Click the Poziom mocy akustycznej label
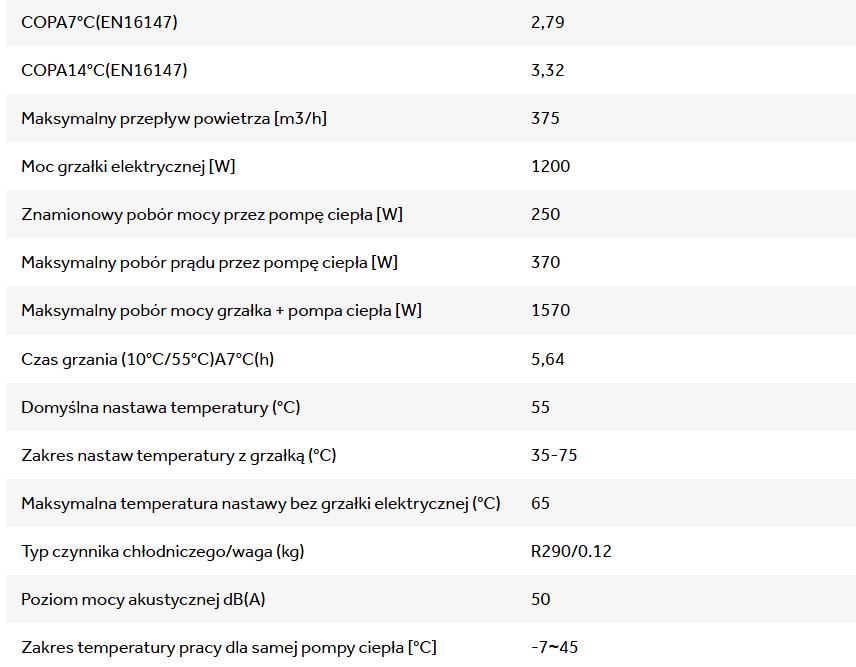The image size is (856, 667). (143, 599)
